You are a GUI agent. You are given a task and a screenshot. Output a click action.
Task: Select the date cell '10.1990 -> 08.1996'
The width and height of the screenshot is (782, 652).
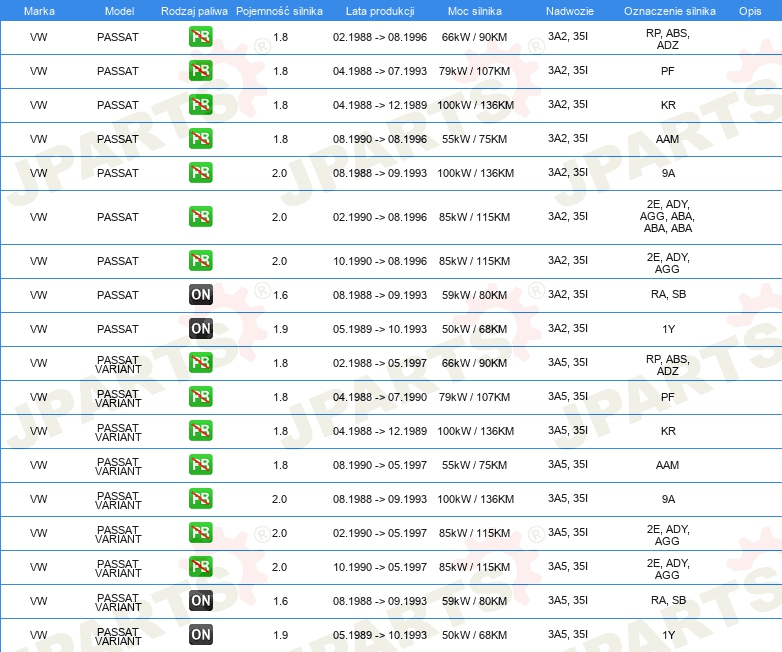coord(380,261)
